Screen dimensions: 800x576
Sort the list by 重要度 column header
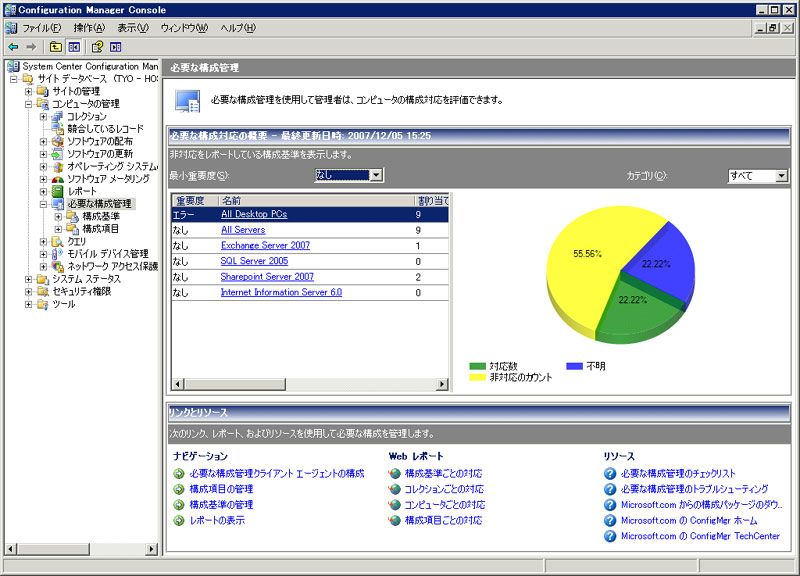195,201
